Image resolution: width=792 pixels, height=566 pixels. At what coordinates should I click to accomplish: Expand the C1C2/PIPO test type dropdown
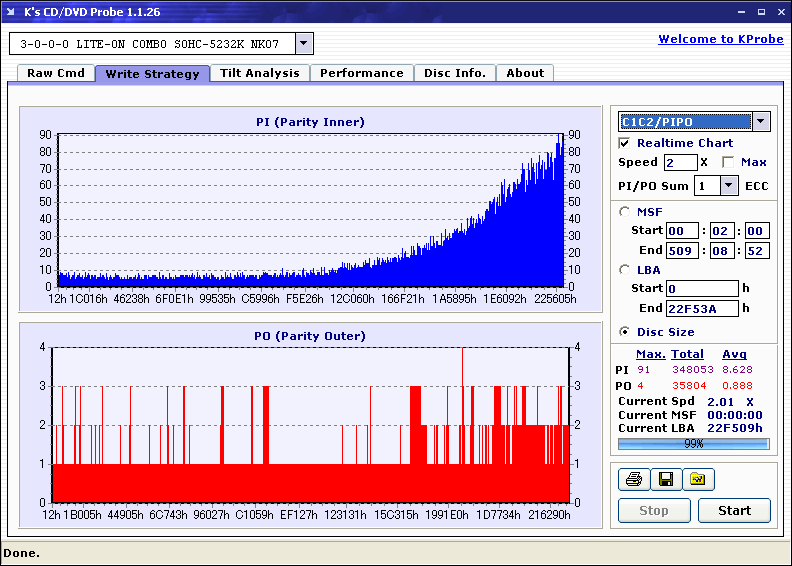click(x=760, y=122)
